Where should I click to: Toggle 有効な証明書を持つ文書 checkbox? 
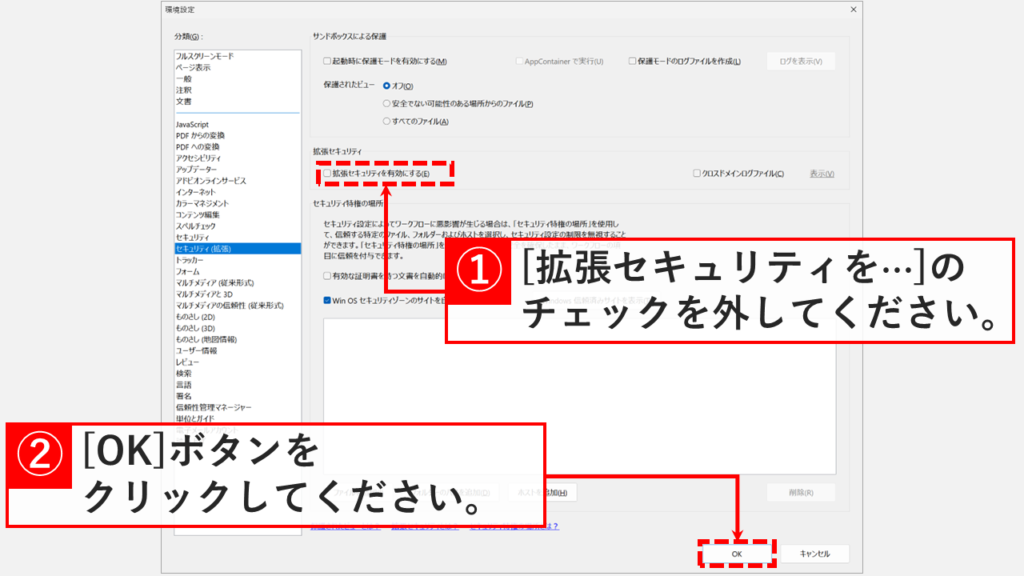(327, 276)
